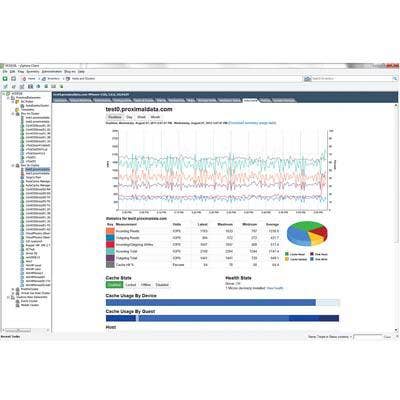Image resolution: width=400 pixels, height=400 pixels.
Task: Open the Inventory menu in menu bar
Action: point(33,72)
